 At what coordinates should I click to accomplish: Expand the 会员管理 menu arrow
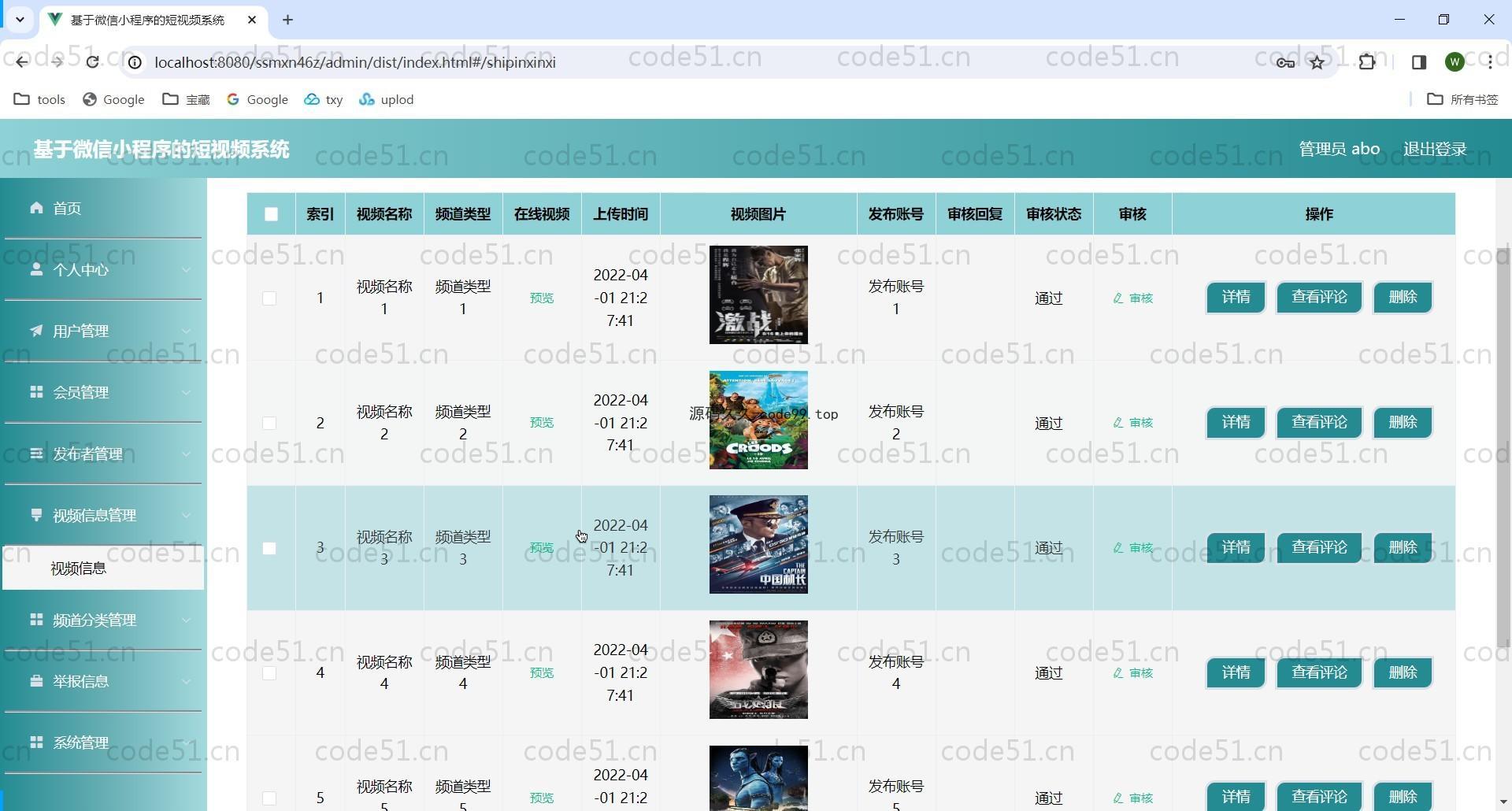186,393
